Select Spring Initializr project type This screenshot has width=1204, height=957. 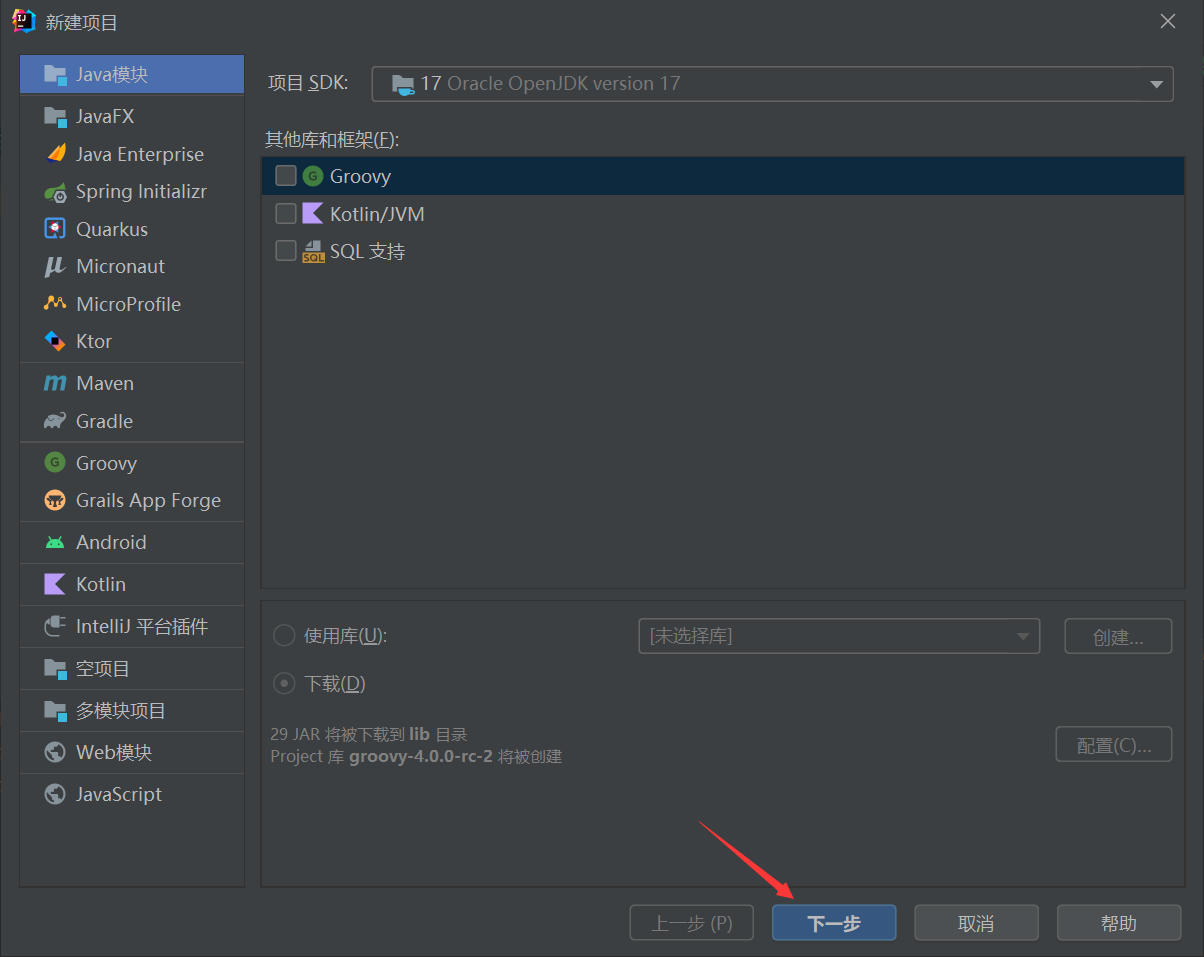[132, 192]
